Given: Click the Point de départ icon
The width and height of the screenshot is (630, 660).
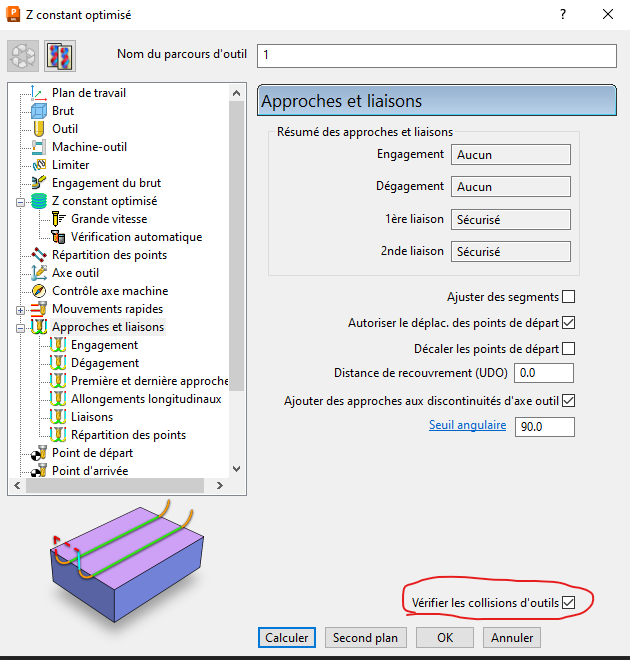Looking at the screenshot, I should [x=39, y=453].
